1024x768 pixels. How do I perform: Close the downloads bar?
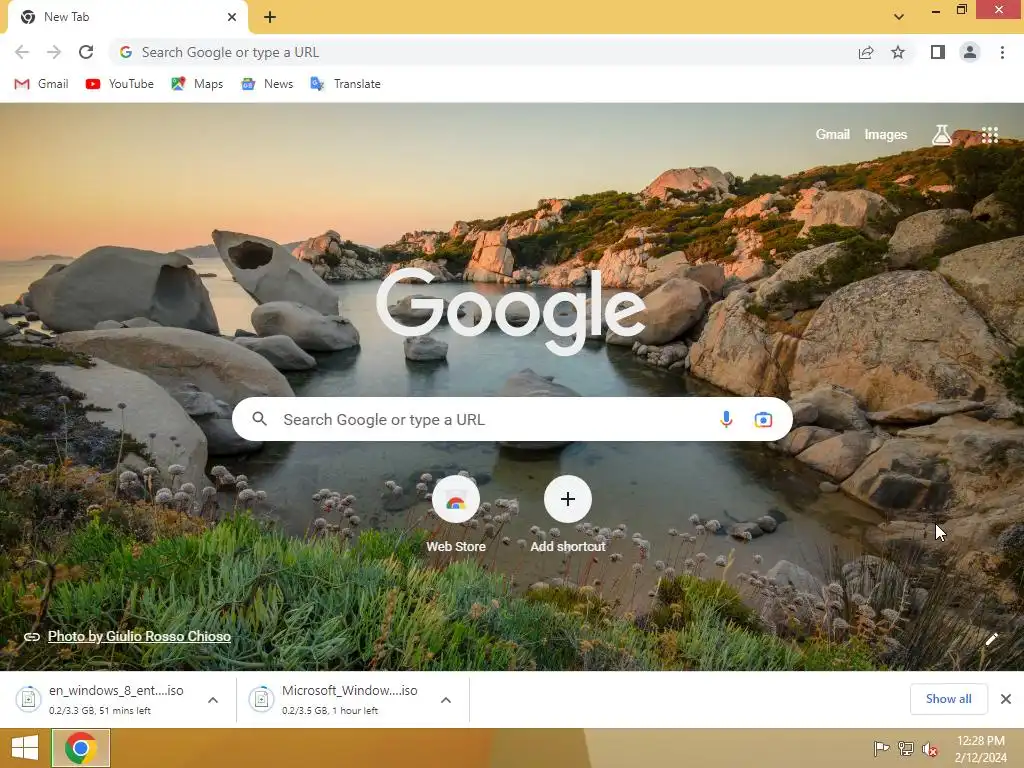click(x=1006, y=699)
